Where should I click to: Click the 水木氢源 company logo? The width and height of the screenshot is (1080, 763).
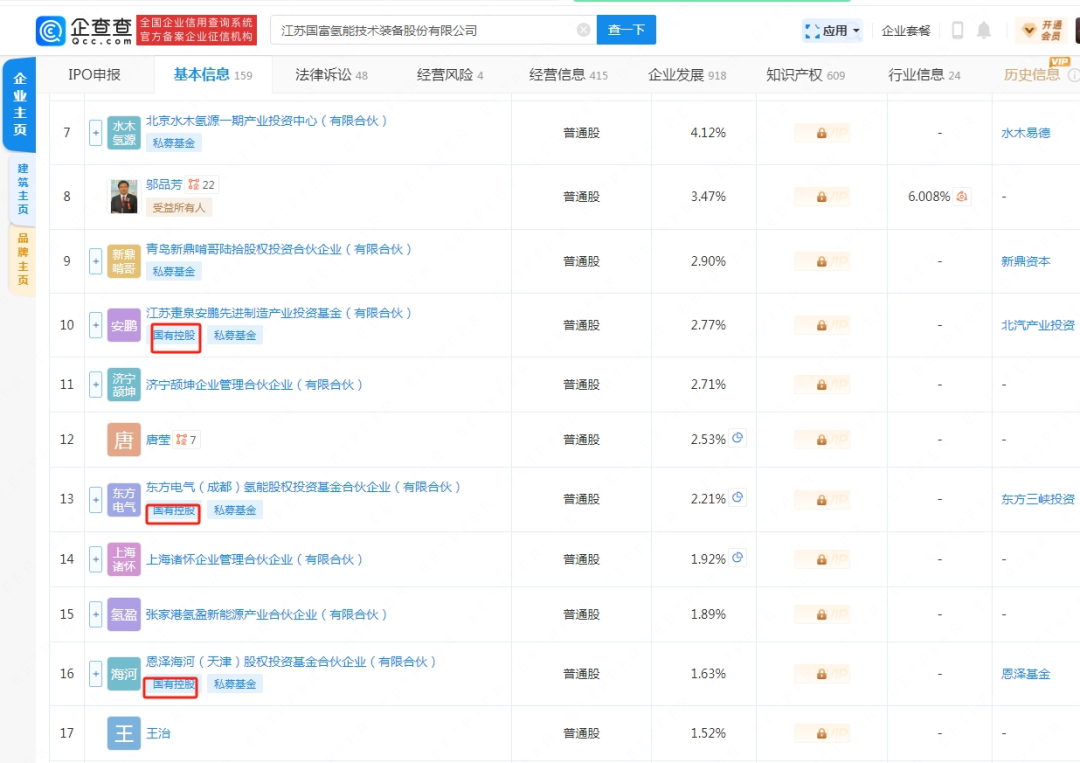(x=124, y=133)
